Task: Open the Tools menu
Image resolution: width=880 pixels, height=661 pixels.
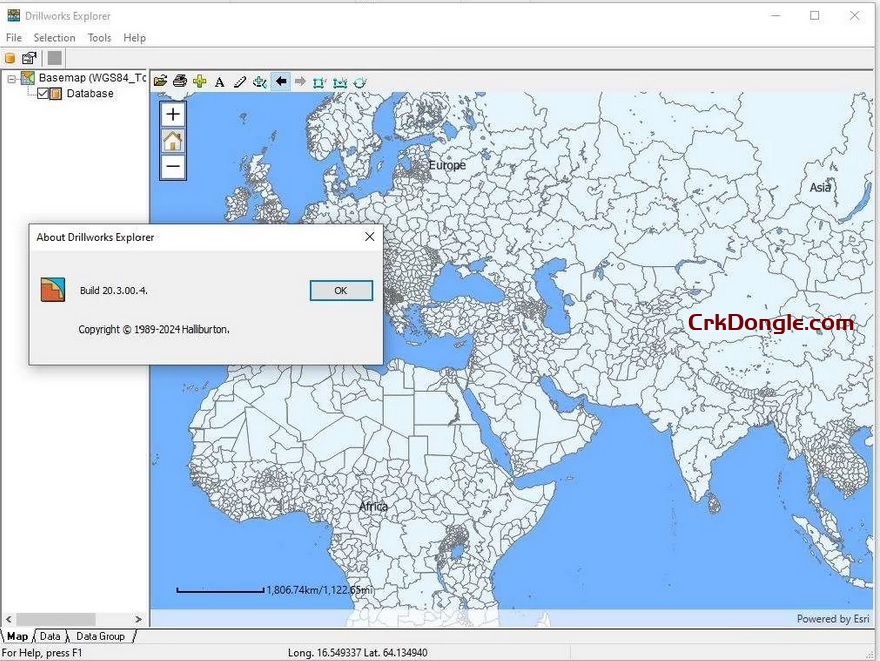Action: point(98,37)
